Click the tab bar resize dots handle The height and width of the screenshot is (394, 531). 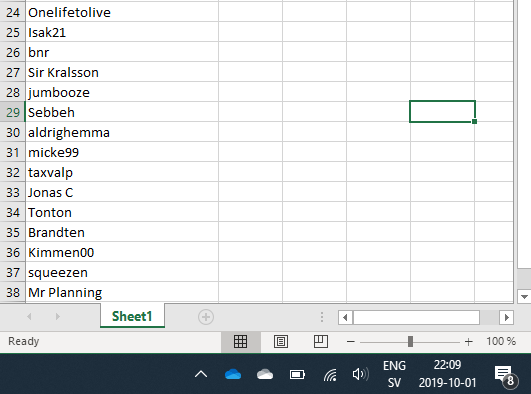click(x=322, y=317)
